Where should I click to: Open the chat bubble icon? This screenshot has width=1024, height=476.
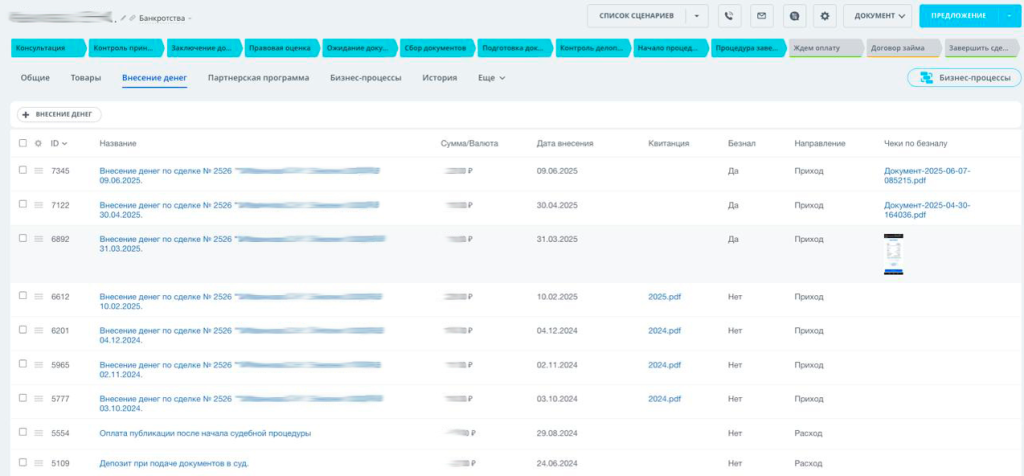pos(793,16)
